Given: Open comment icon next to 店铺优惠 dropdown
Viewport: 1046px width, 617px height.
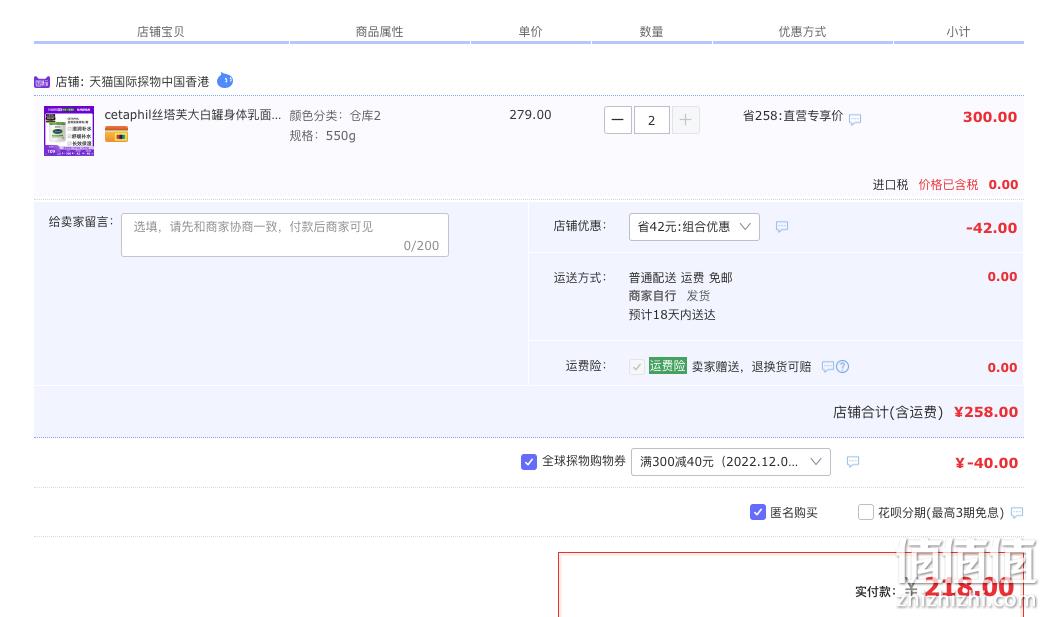Looking at the screenshot, I should click(782, 227).
